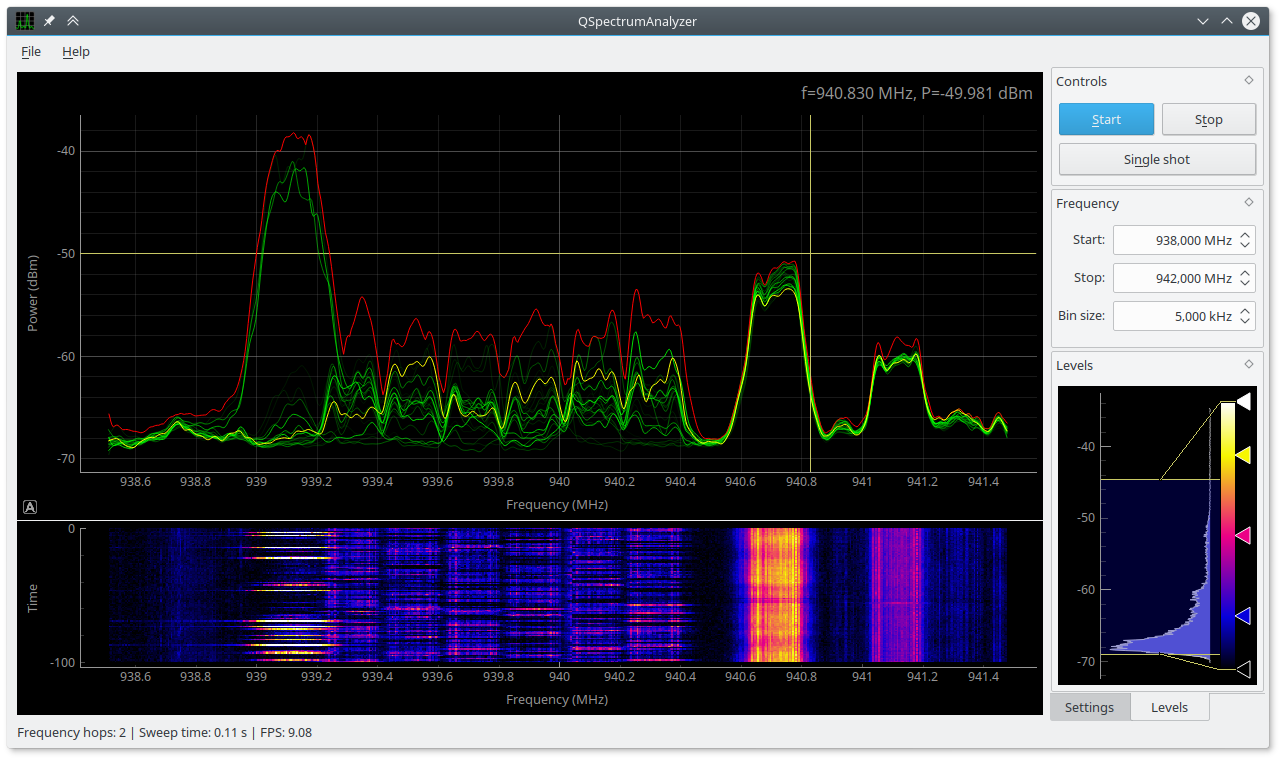Switch to the Settings tab
This screenshot has width=1282, height=761.
1089,707
